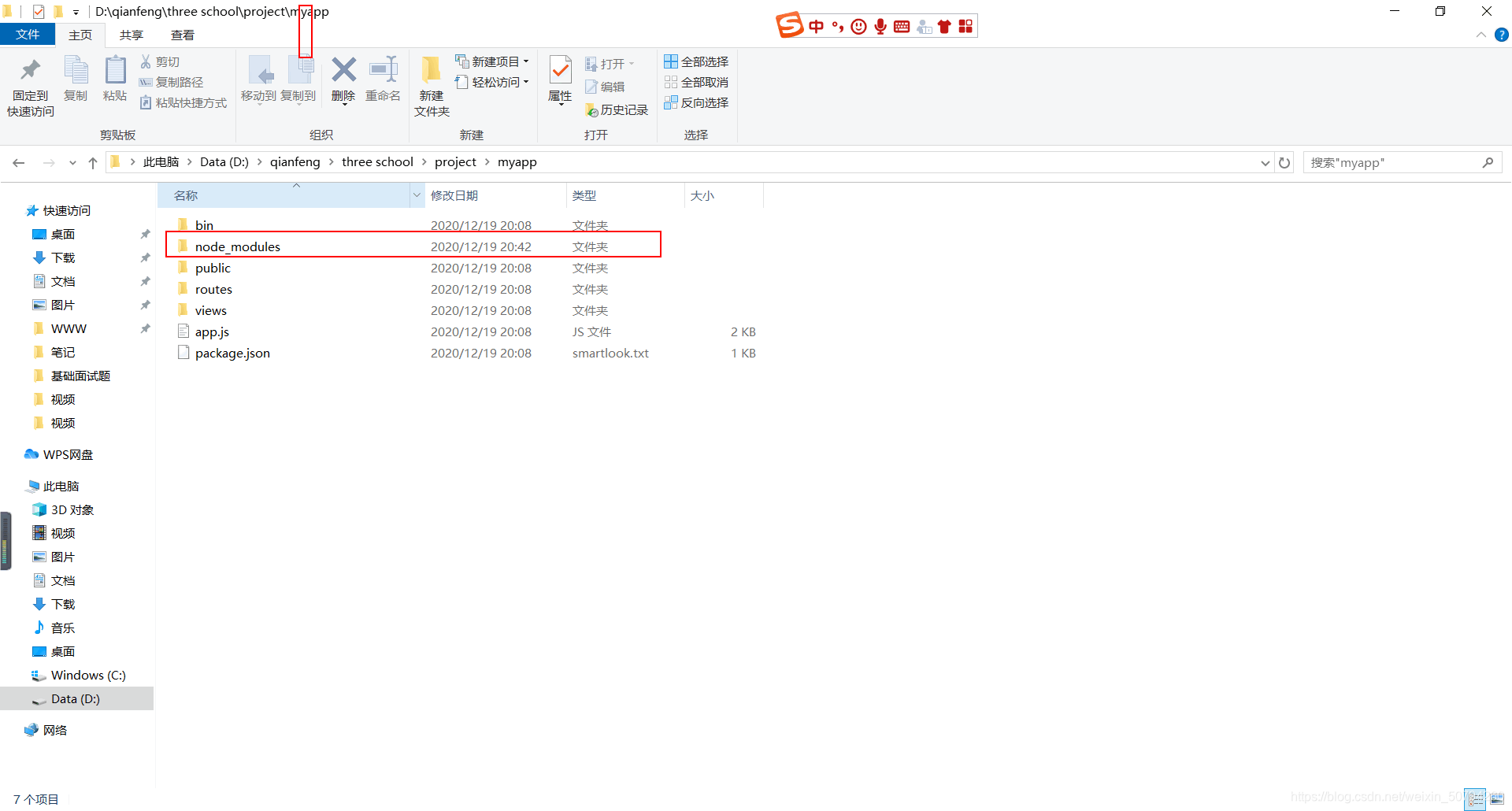Image resolution: width=1512 pixels, height=811 pixels.
Task: Click the Cut (剪切) scissors icon
Action: click(x=146, y=61)
